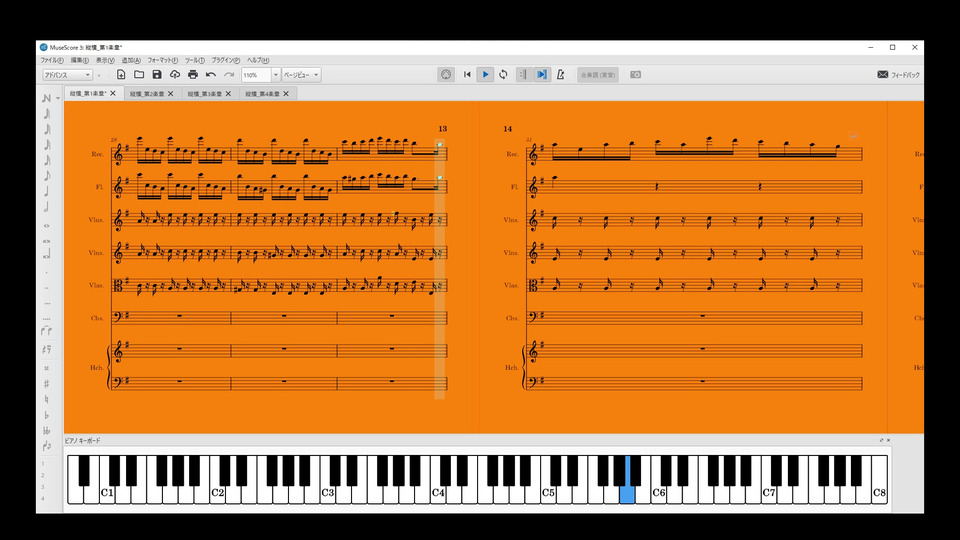Switch to second score tab 第2楽章
This screenshot has width=960, height=540.
(147, 94)
